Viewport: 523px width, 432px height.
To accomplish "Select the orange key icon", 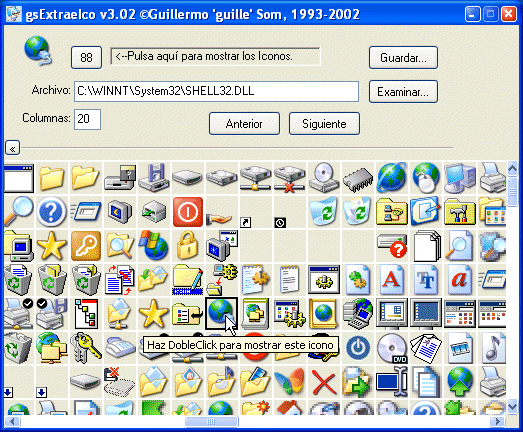I will point(86,246).
